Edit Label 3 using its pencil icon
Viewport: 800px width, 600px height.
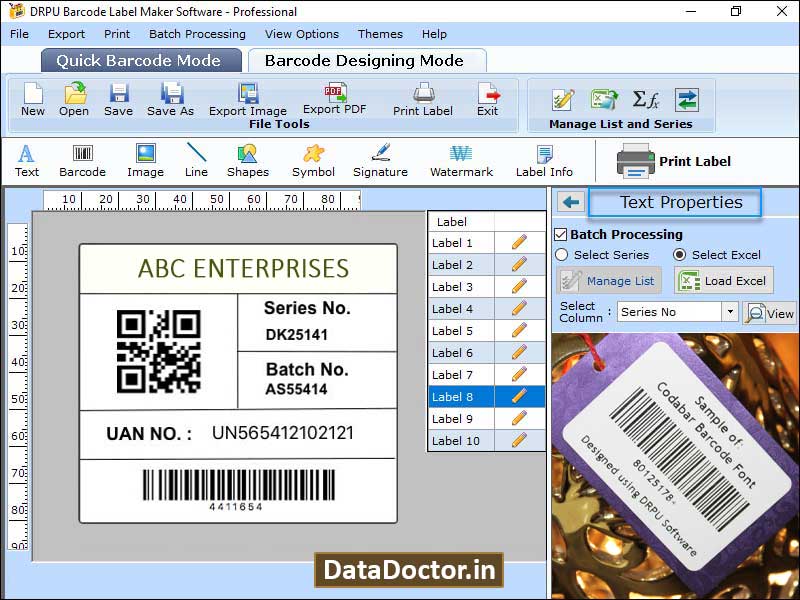point(518,287)
